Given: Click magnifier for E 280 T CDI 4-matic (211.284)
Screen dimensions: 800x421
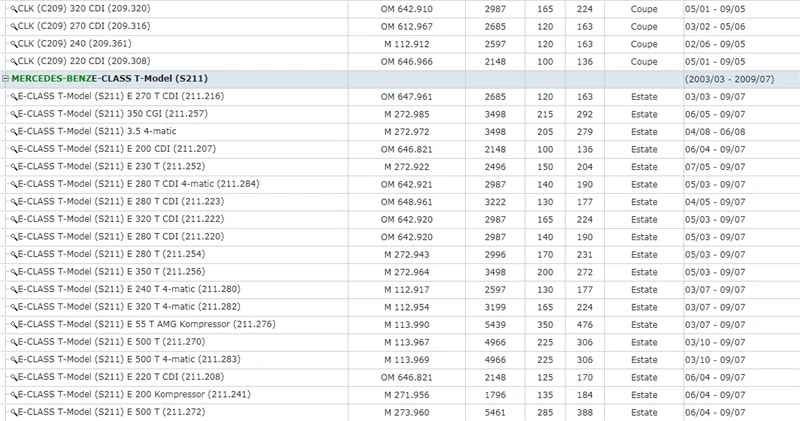Looking at the screenshot, I should (x=14, y=185).
